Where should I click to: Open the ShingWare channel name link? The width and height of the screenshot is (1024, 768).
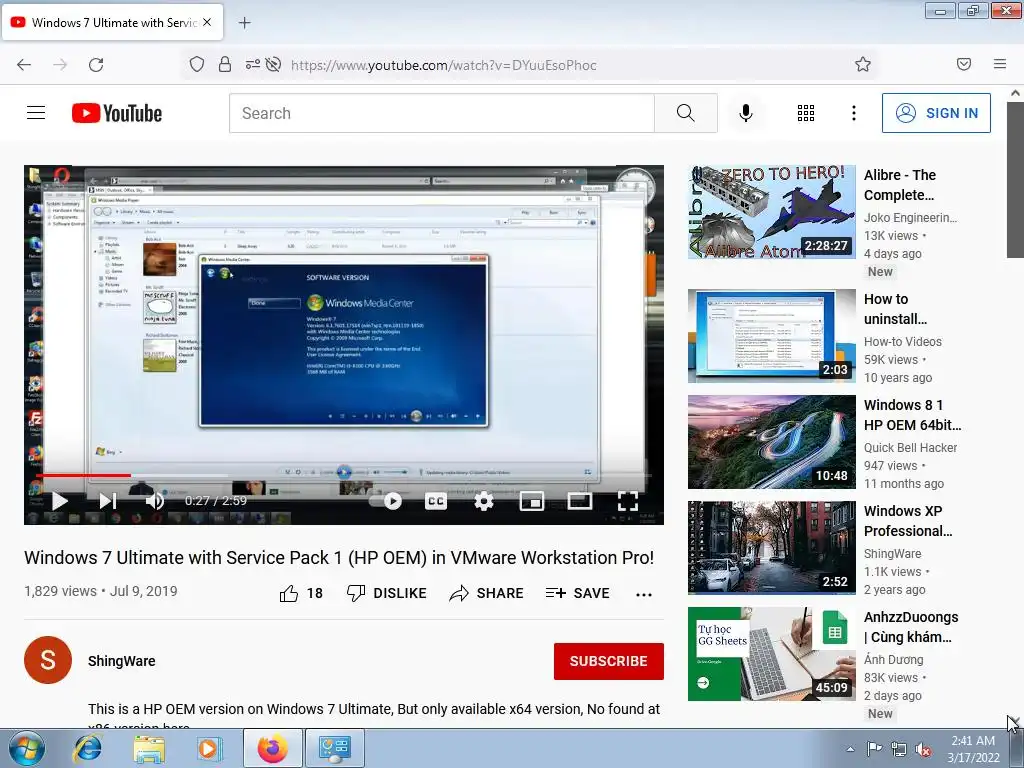(121, 661)
